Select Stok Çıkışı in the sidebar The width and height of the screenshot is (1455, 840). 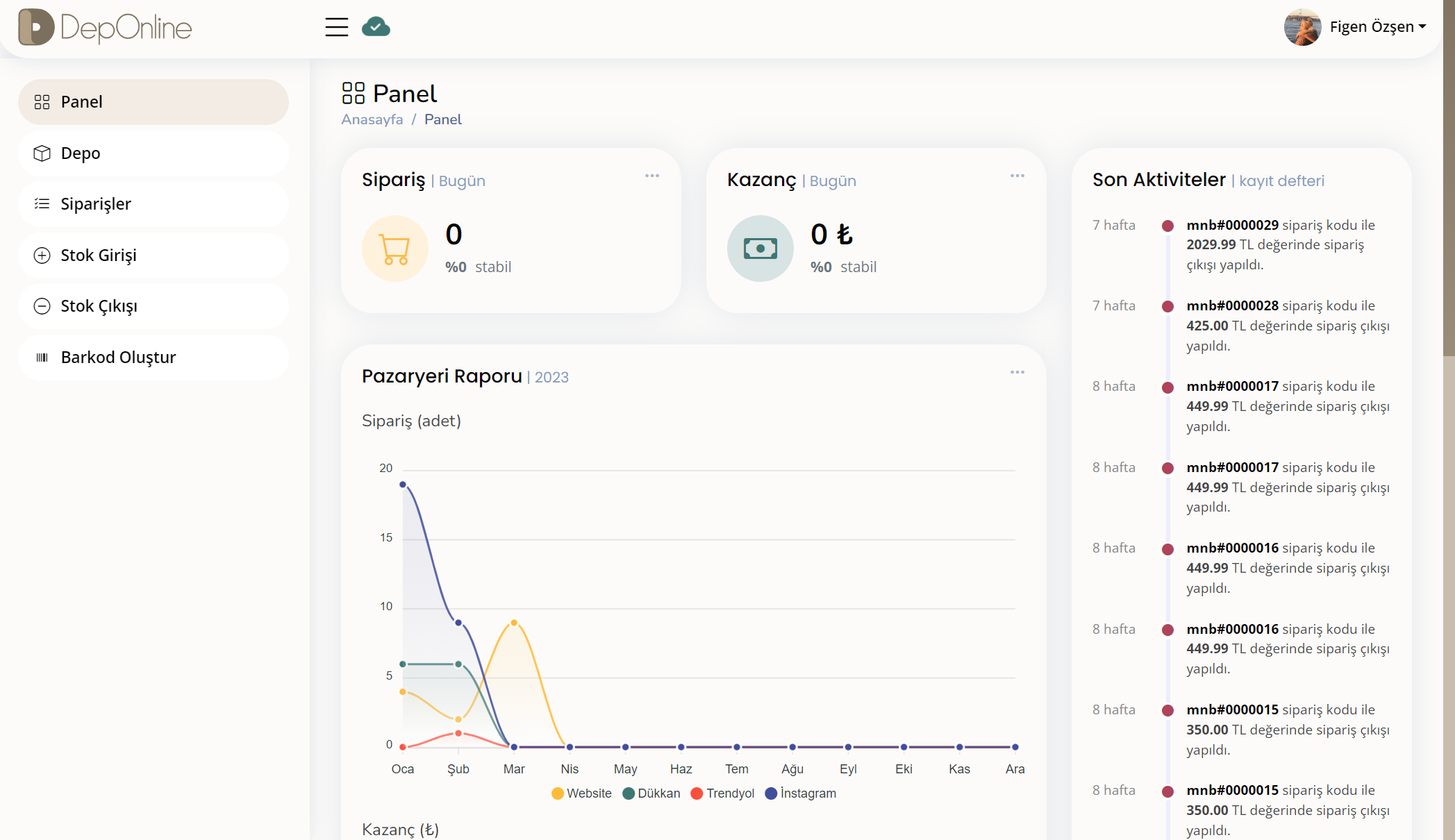pos(99,306)
